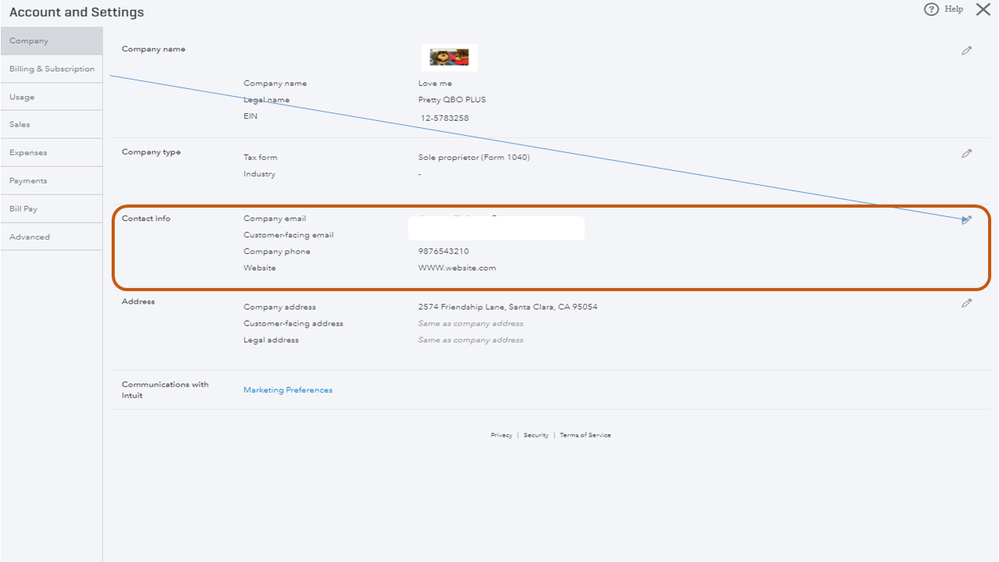999x562 pixels.
Task: Edit the Company type section pencil
Action: point(967,154)
